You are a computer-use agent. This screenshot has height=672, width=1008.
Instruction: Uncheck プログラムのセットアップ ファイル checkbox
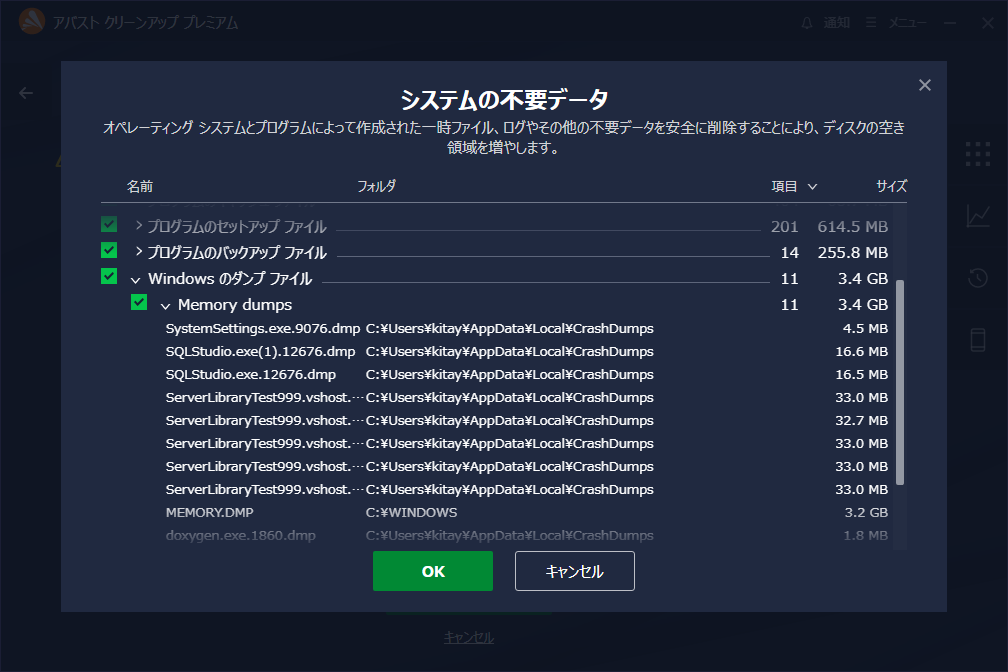point(109,224)
